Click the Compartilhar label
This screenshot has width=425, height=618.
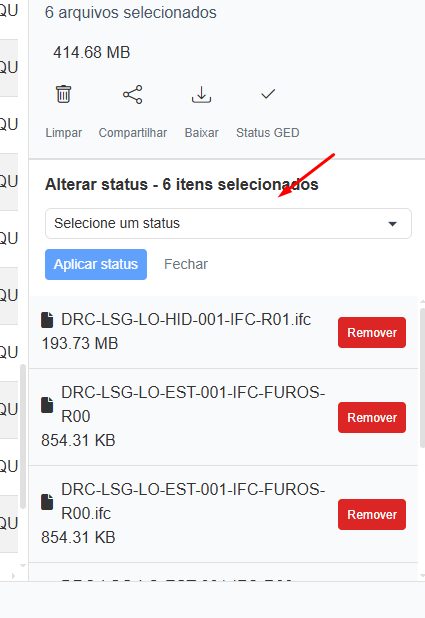[133, 133]
